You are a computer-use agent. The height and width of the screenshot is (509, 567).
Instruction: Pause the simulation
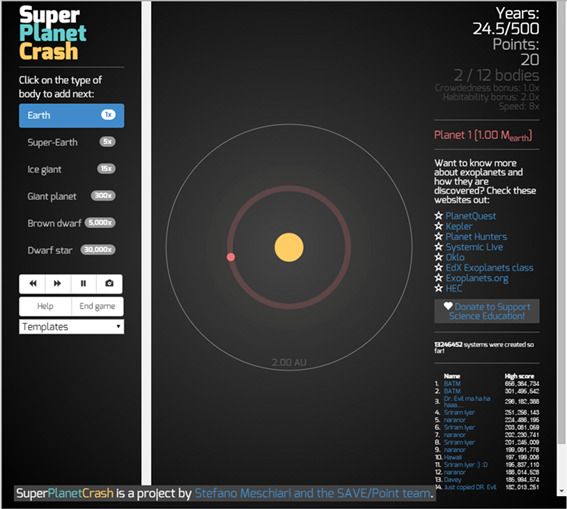84,283
